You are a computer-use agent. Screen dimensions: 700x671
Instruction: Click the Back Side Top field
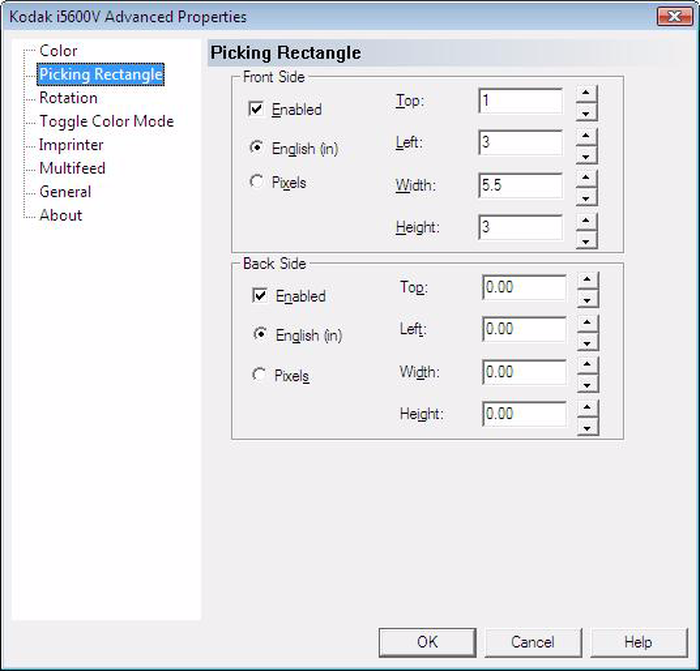point(524,287)
